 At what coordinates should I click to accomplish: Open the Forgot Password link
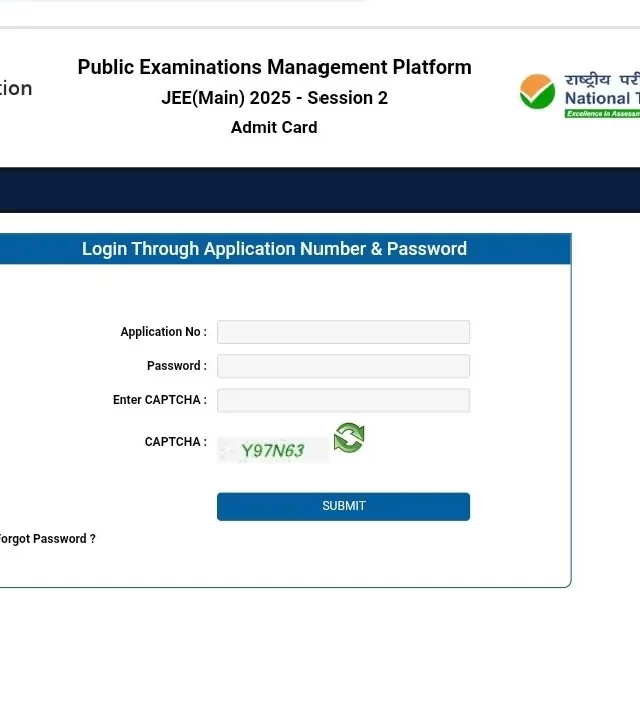pyautogui.click(x=47, y=539)
